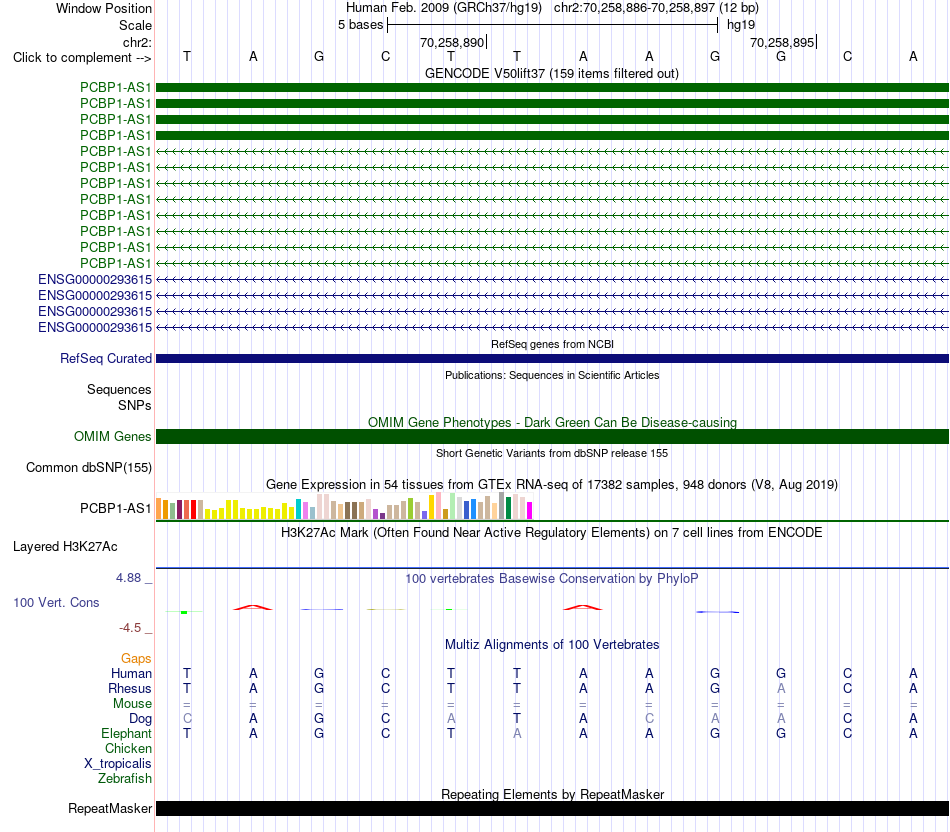Click the Elephant alignment row label
950x832 pixels.
pyautogui.click(x=126, y=734)
